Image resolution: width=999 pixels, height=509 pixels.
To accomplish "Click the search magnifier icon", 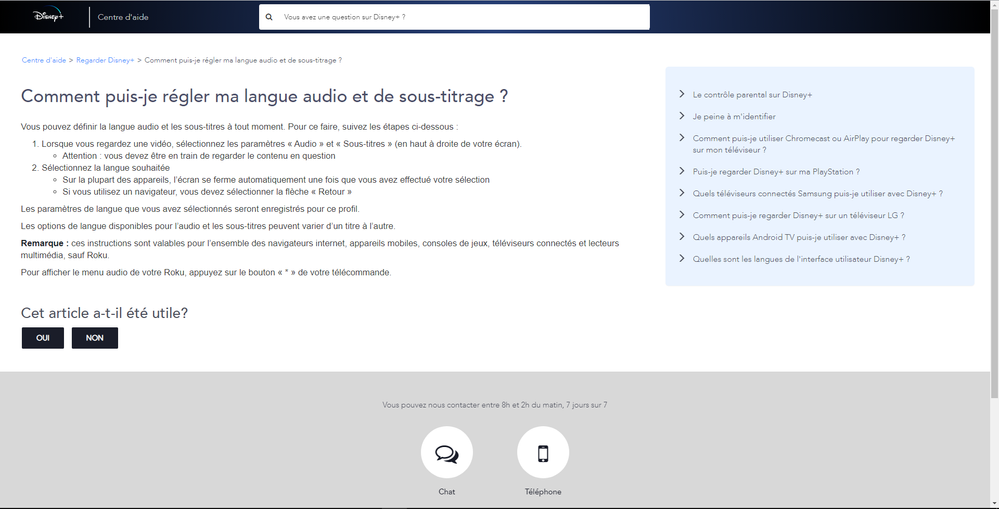I will tap(269, 17).
